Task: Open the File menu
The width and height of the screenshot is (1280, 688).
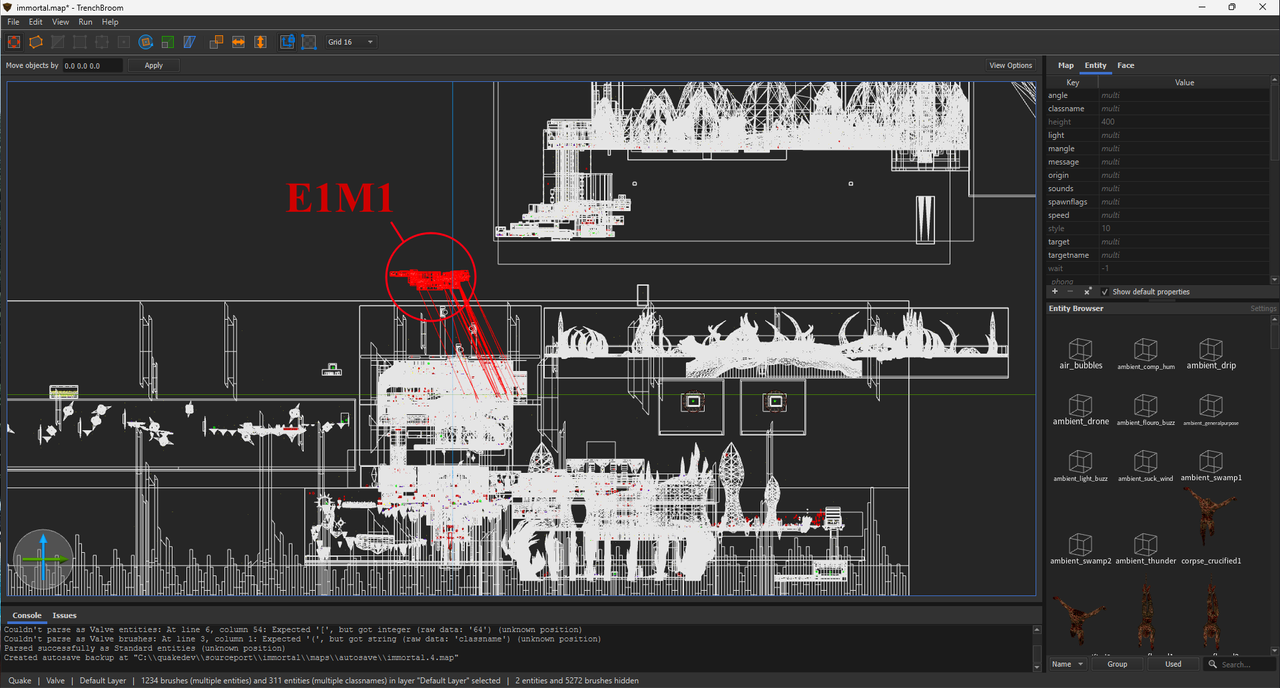Action: coord(13,22)
